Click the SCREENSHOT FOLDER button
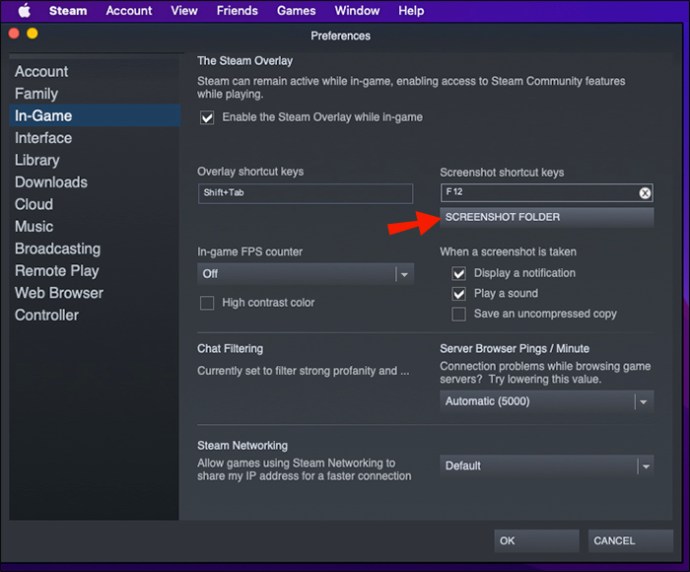This screenshot has width=690, height=572. (547, 217)
